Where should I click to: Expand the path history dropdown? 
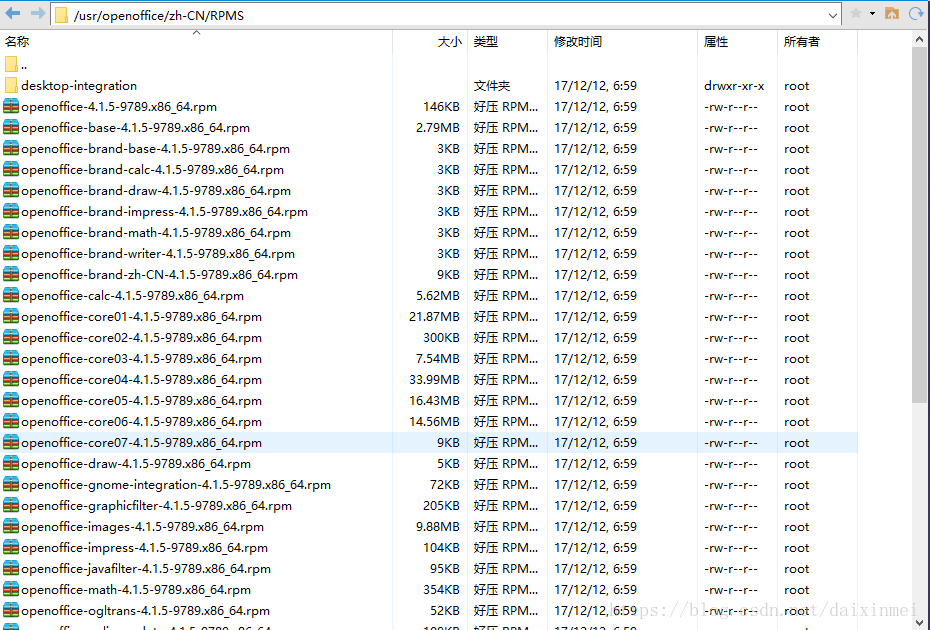[x=833, y=15]
